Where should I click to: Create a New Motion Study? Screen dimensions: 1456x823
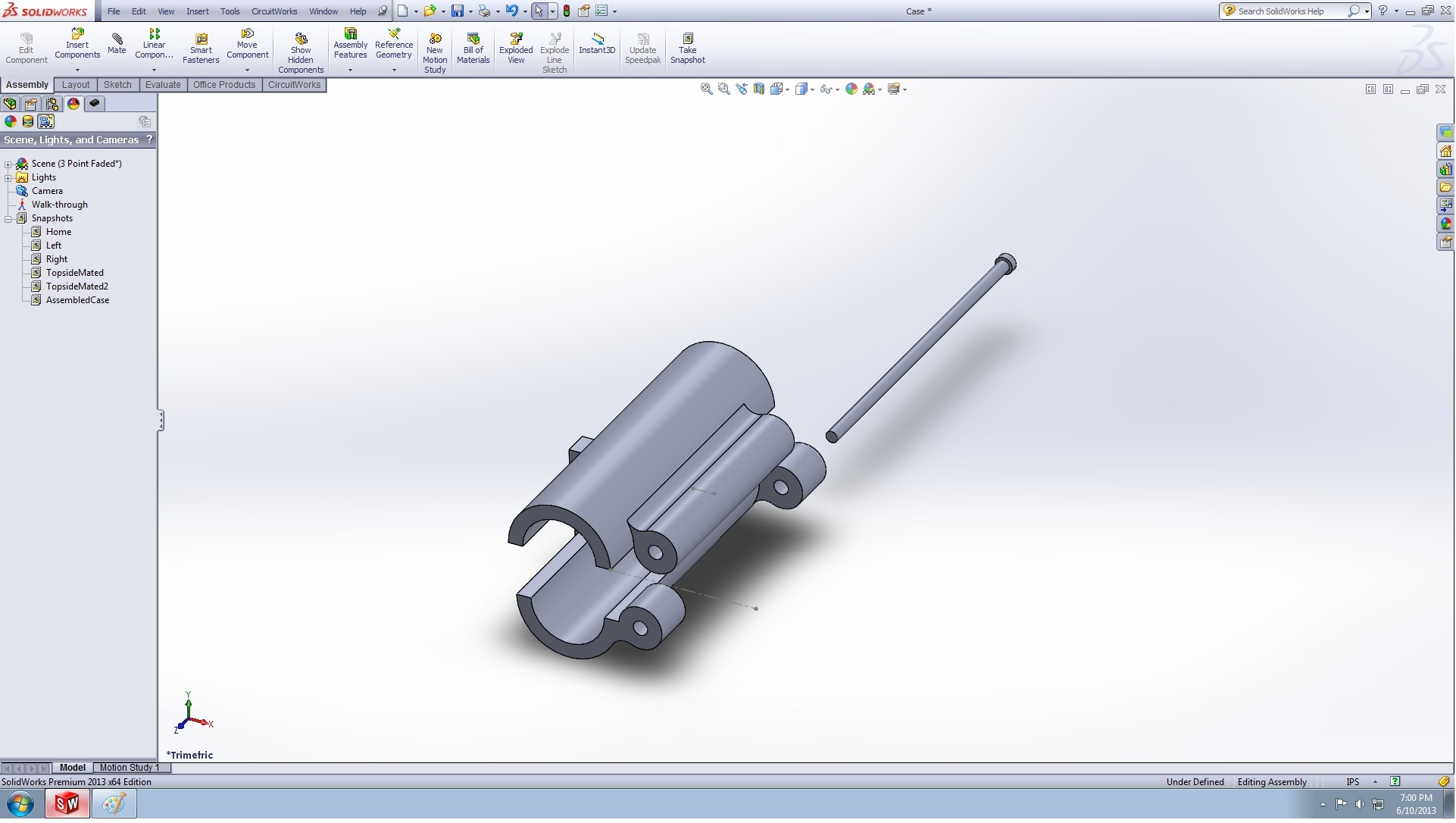pyautogui.click(x=435, y=53)
